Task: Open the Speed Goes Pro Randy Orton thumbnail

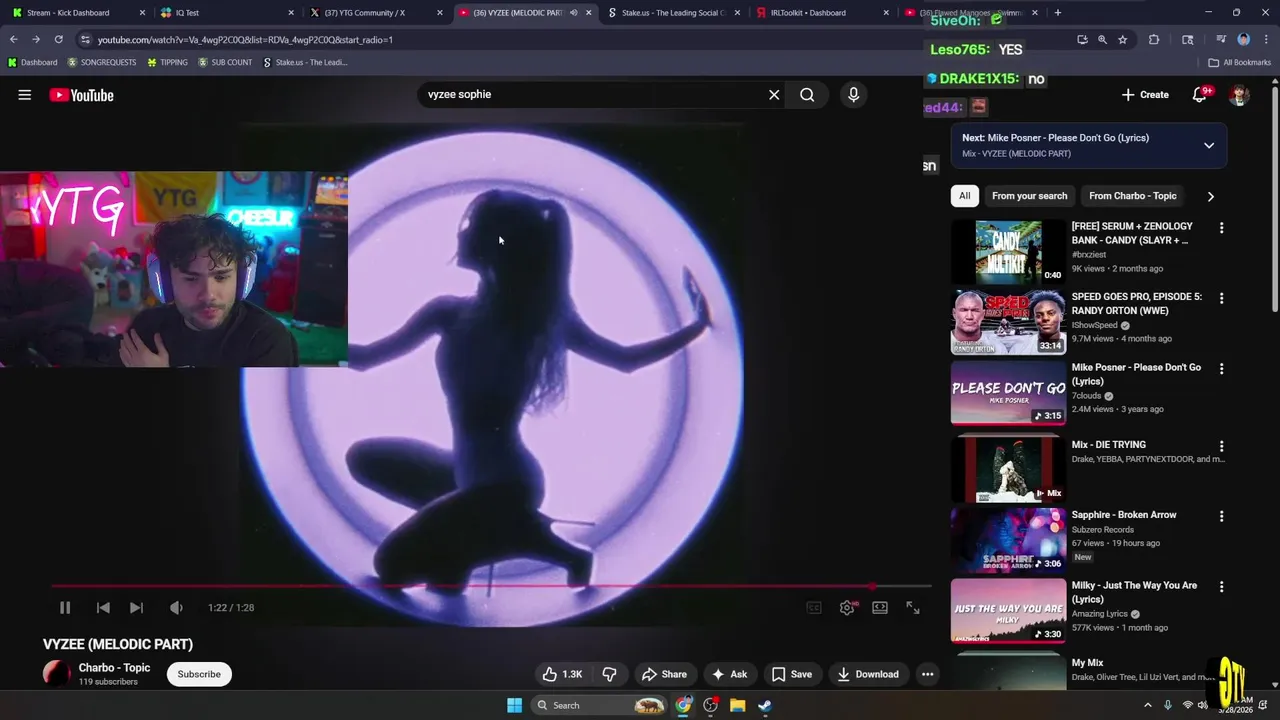Action: click(1008, 322)
